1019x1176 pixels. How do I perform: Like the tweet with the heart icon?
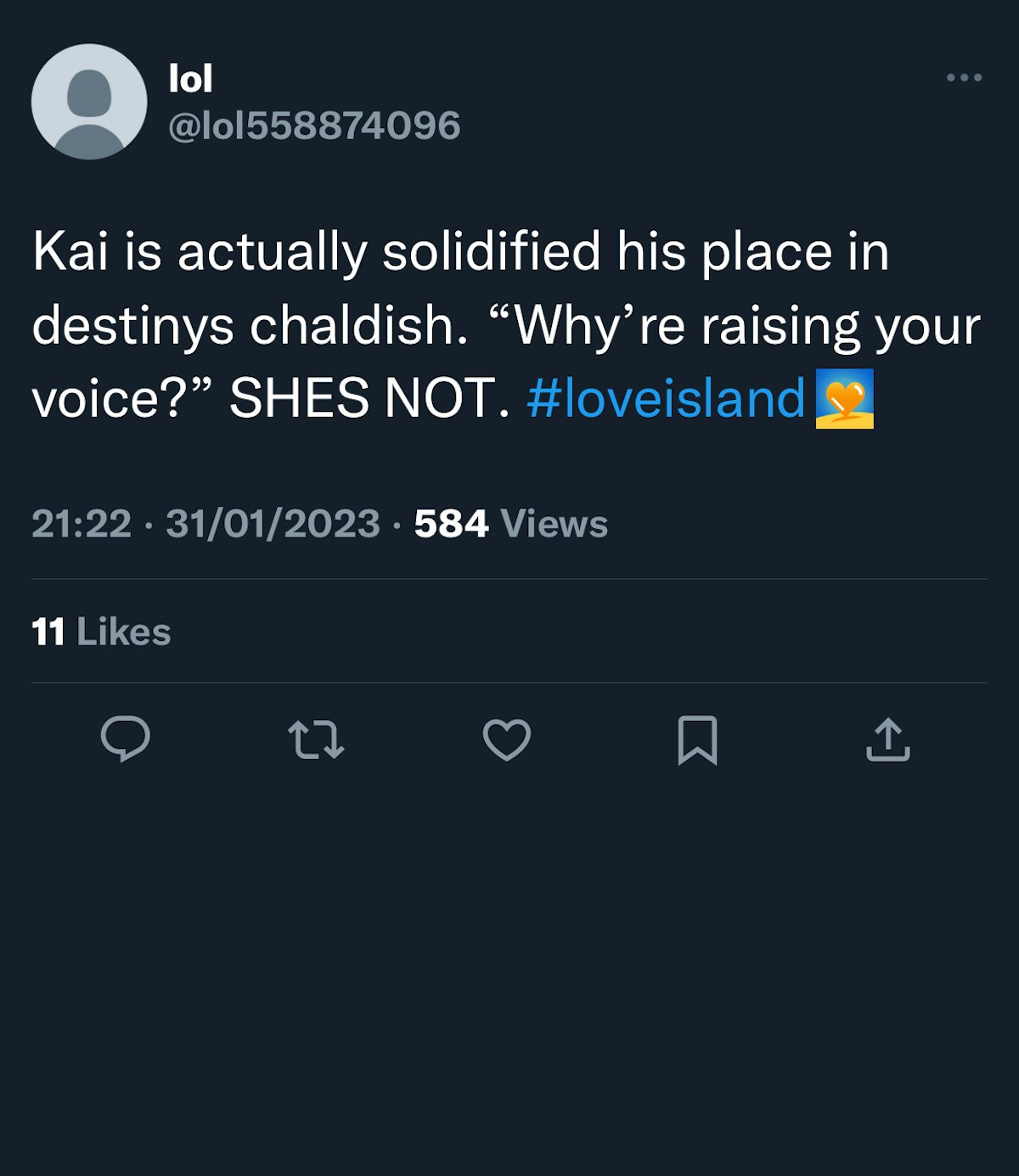tap(507, 740)
